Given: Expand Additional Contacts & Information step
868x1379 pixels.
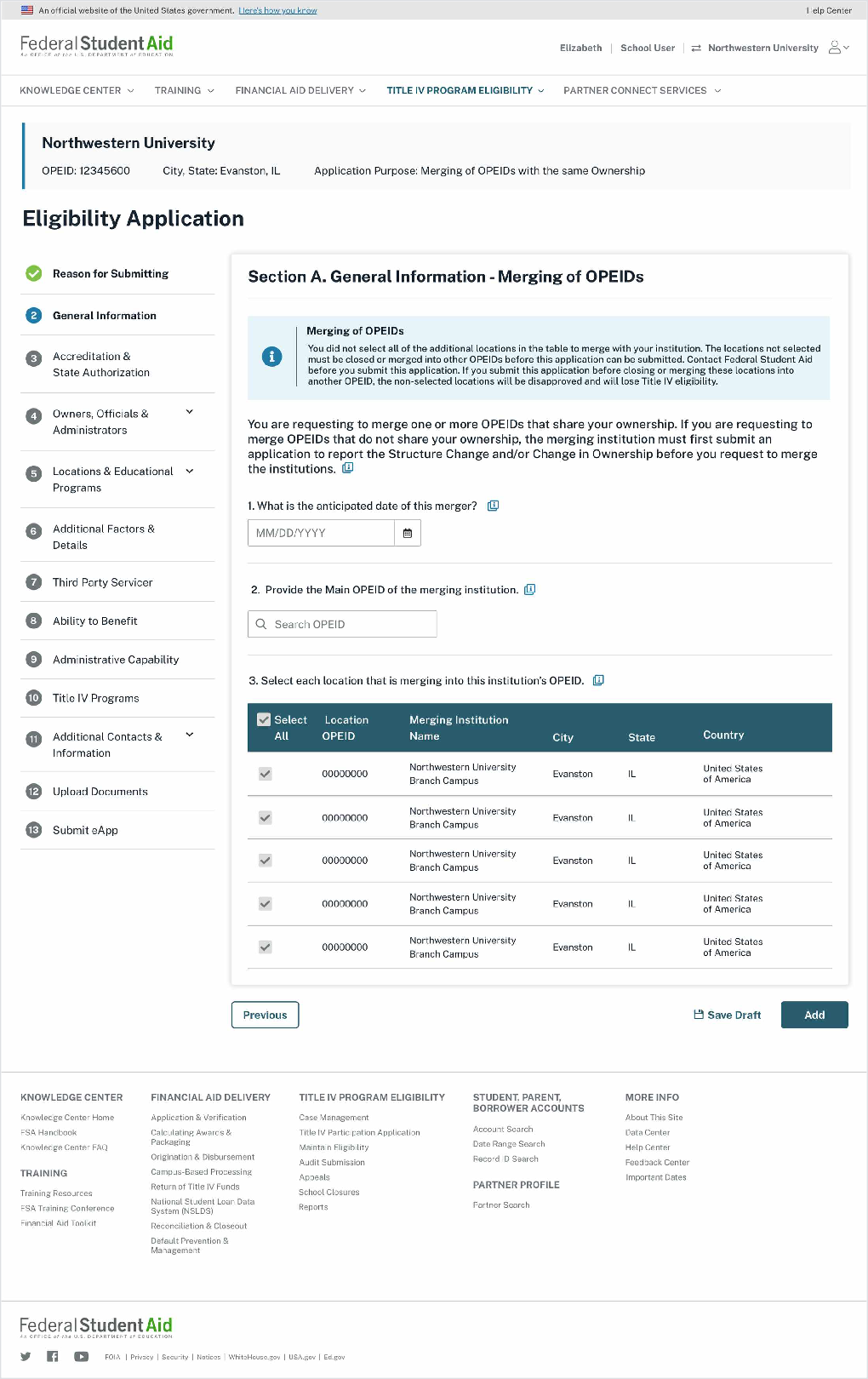Looking at the screenshot, I should tap(190, 735).
